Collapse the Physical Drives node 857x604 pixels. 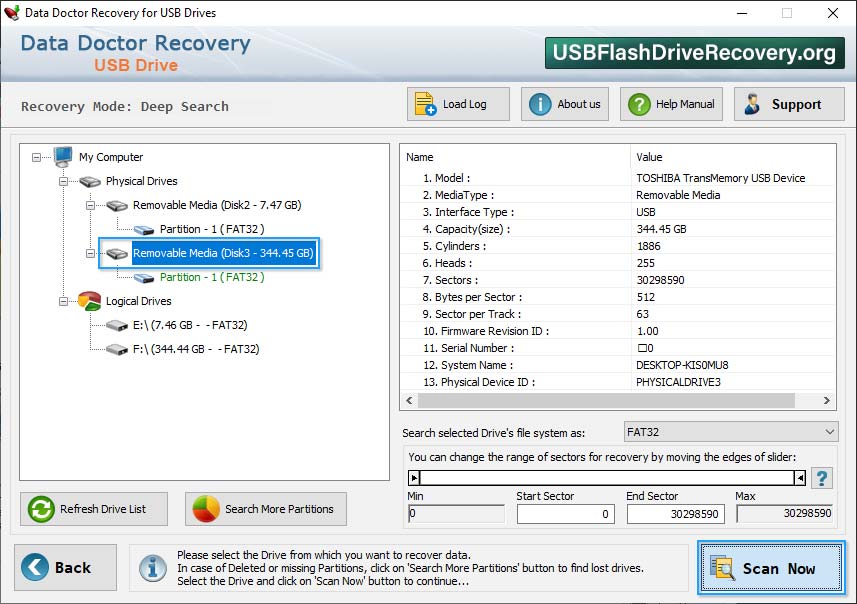point(63,181)
